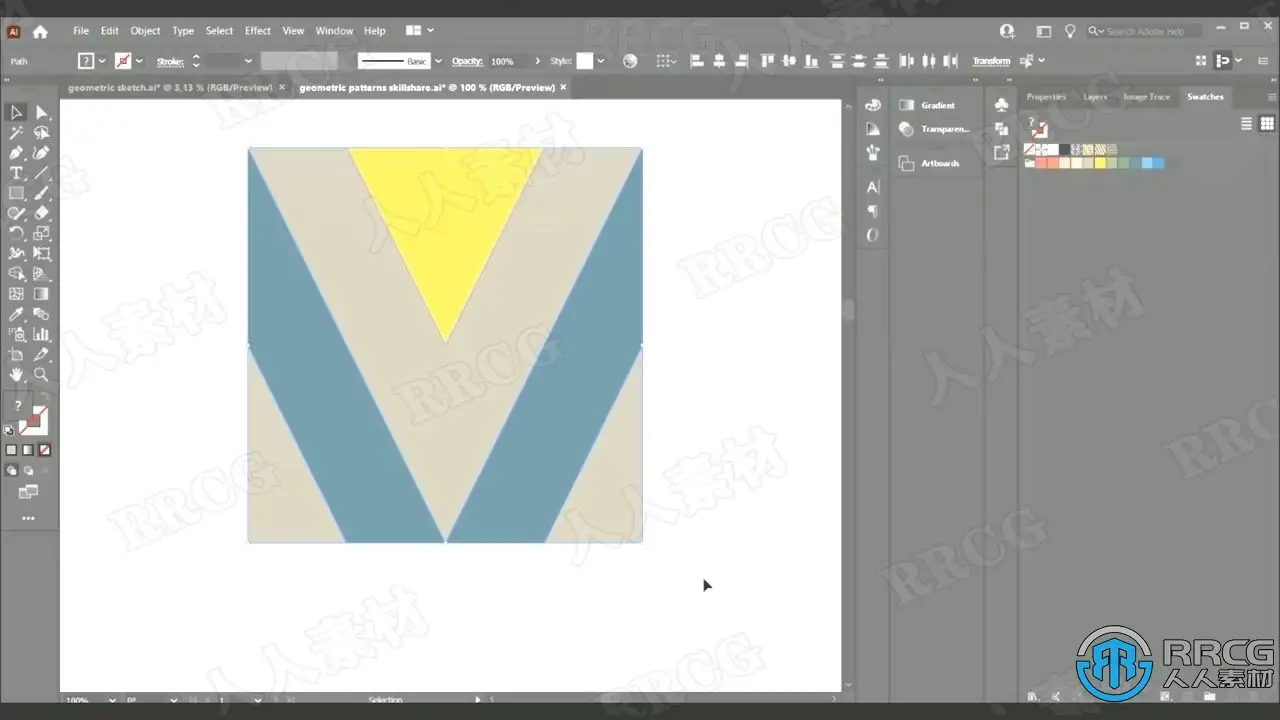Viewport: 1280px width, 720px height.
Task: Switch to geometric sketch.ai document tab
Action: coord(170,88)
